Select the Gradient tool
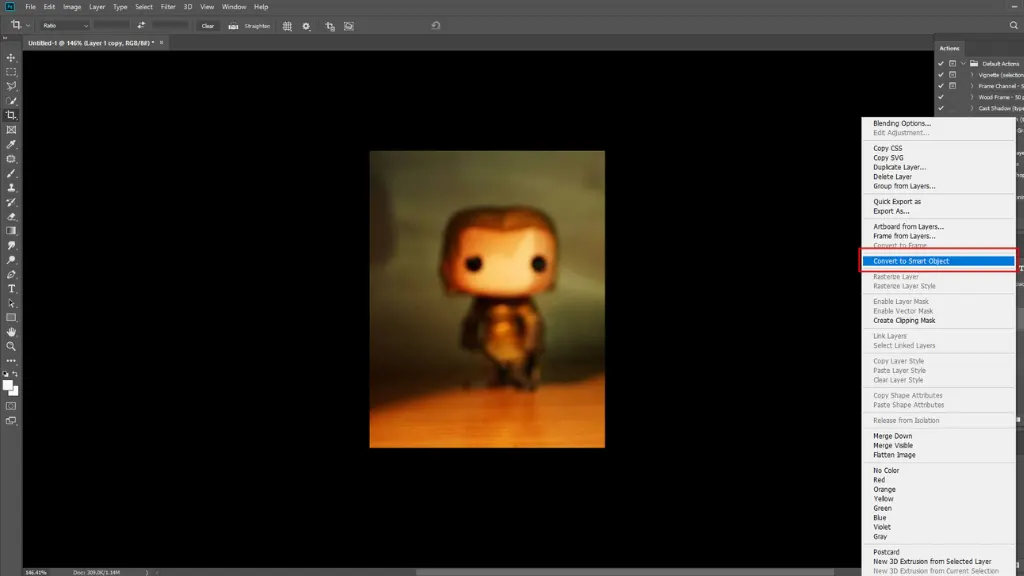Viewport: 1024px width, 576px height. click(x=11, y=231)
